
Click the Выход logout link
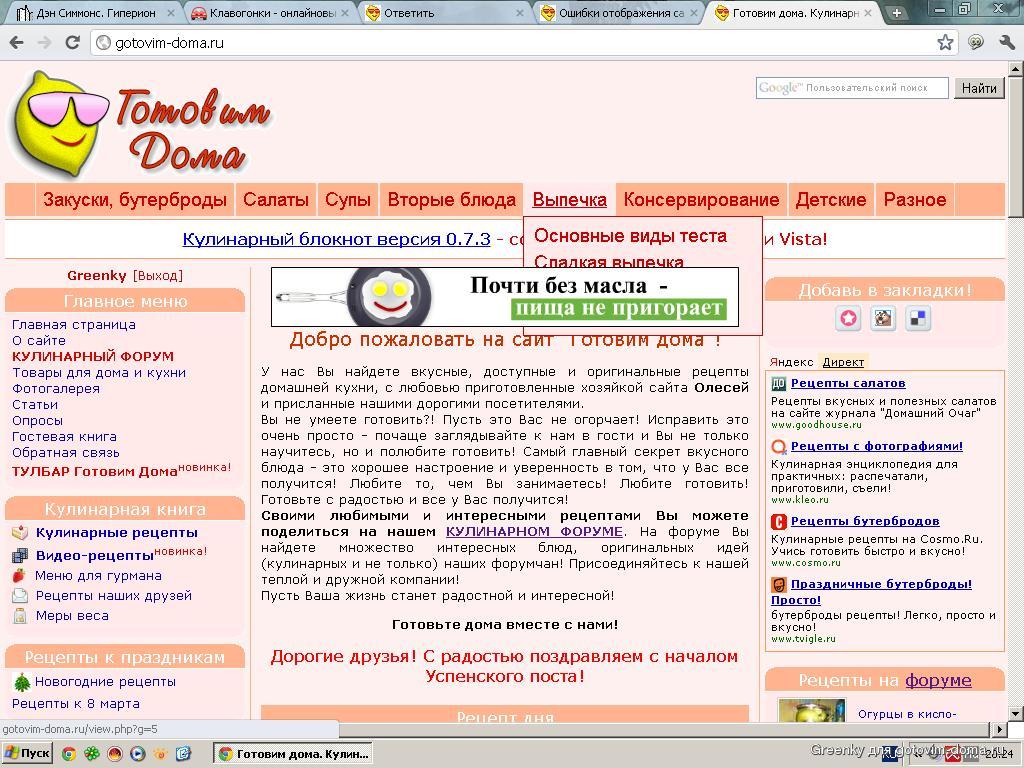[x=157, y=276]
